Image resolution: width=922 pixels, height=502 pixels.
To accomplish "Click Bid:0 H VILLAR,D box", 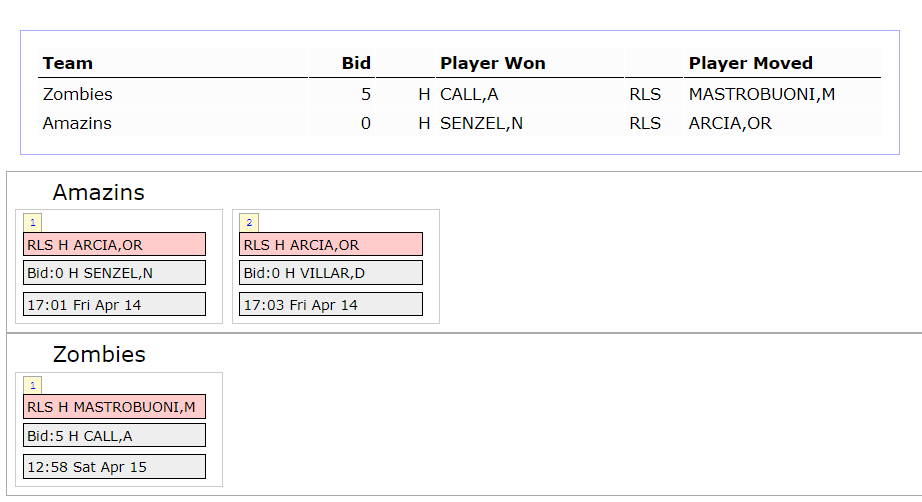I will click(331, 273).
